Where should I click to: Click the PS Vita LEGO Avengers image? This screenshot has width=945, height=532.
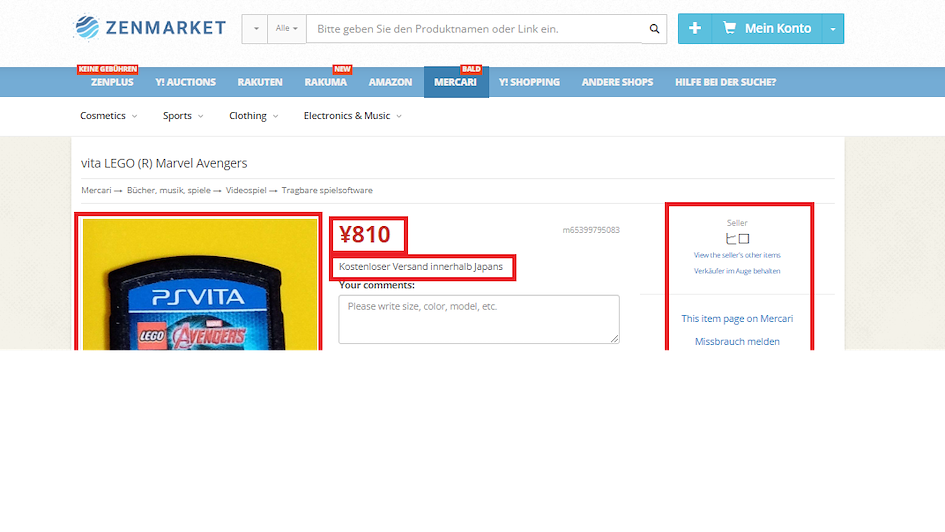(199, 284)
